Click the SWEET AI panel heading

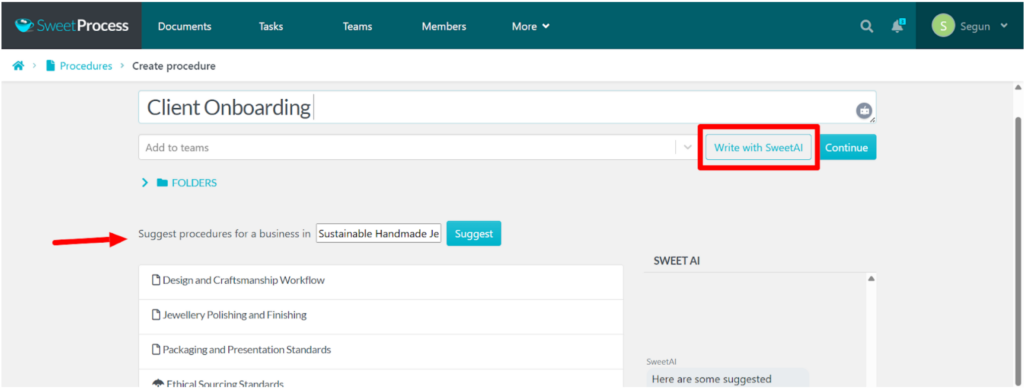click(677, 261)
